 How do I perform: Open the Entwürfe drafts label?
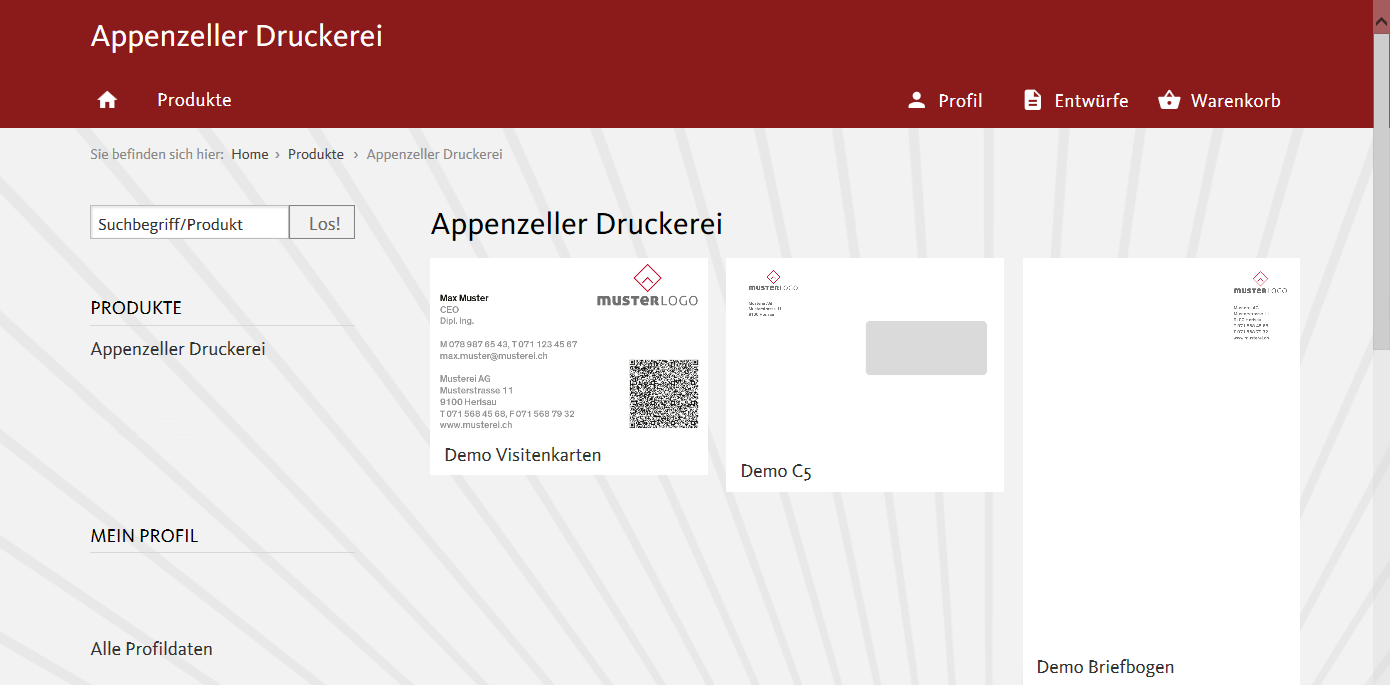[1091, 101]
